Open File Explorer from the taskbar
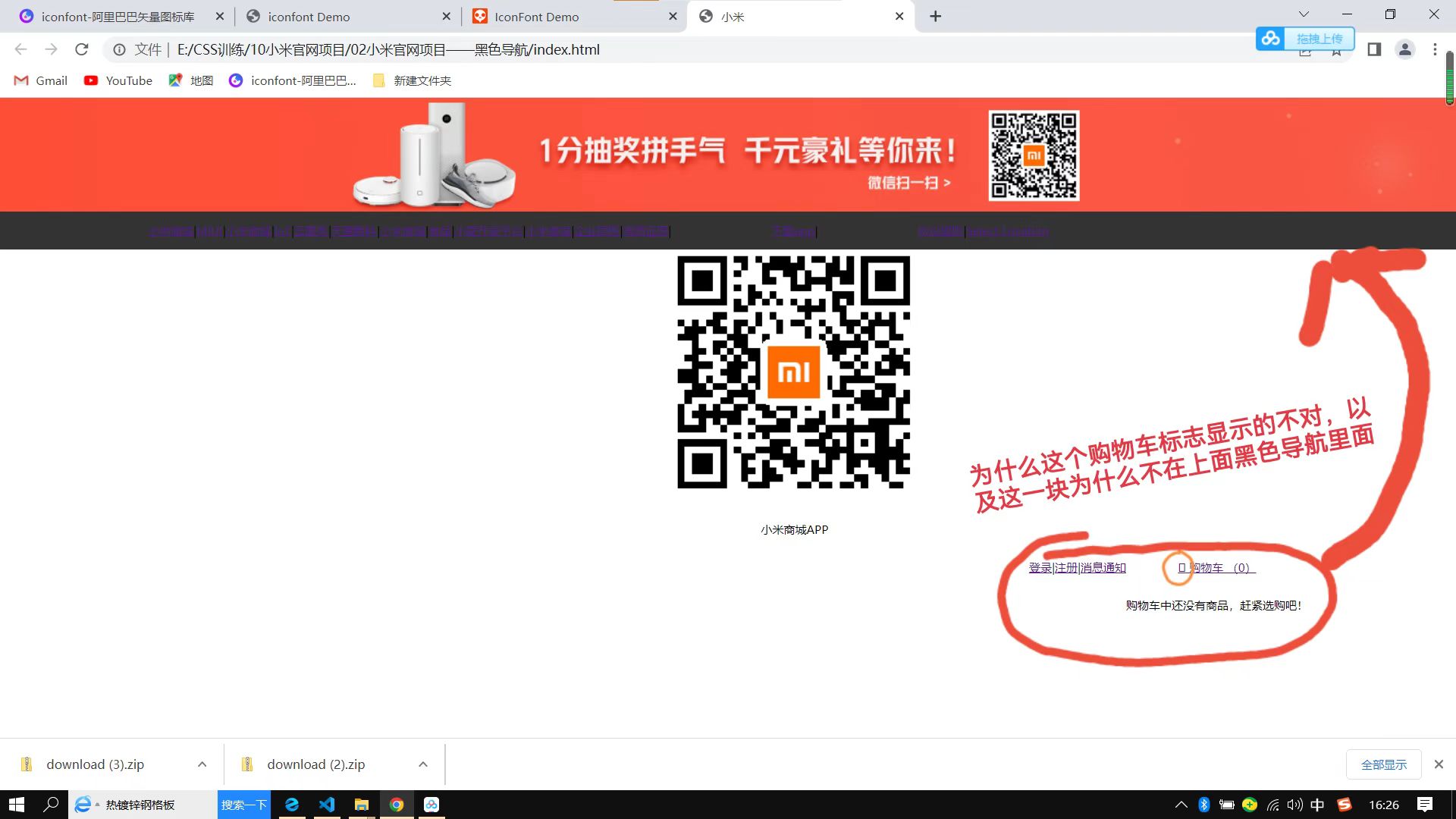 [x=362, y=805]
